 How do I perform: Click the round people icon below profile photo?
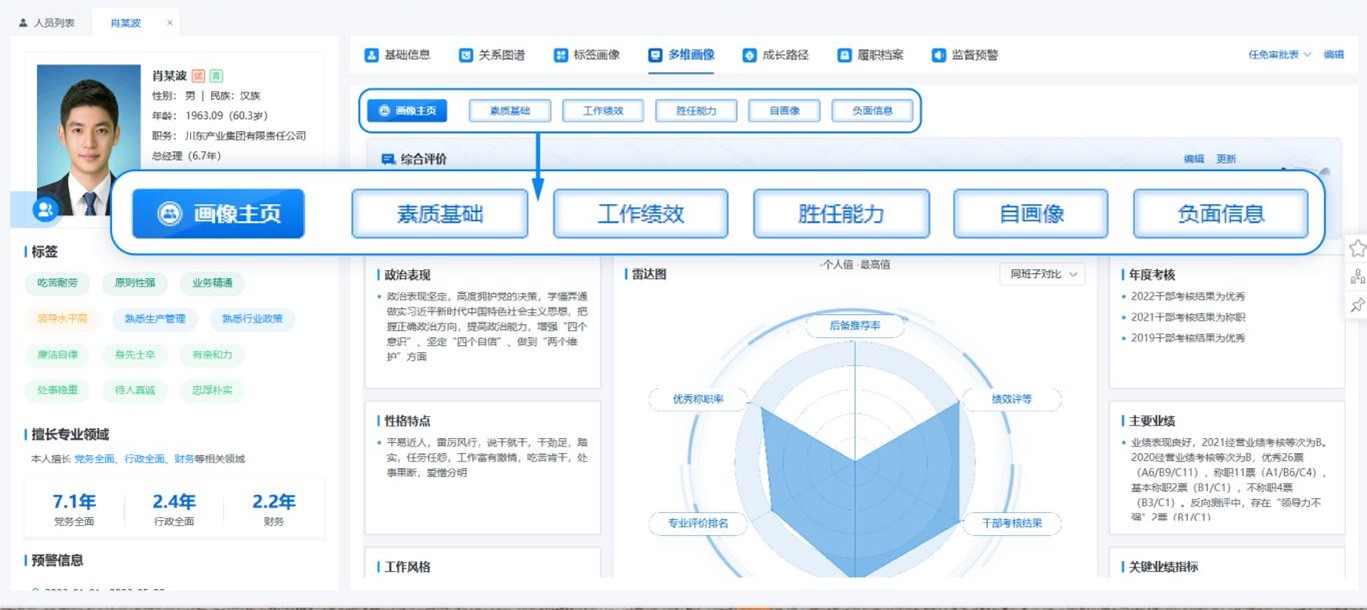click(x=45, y=209)
